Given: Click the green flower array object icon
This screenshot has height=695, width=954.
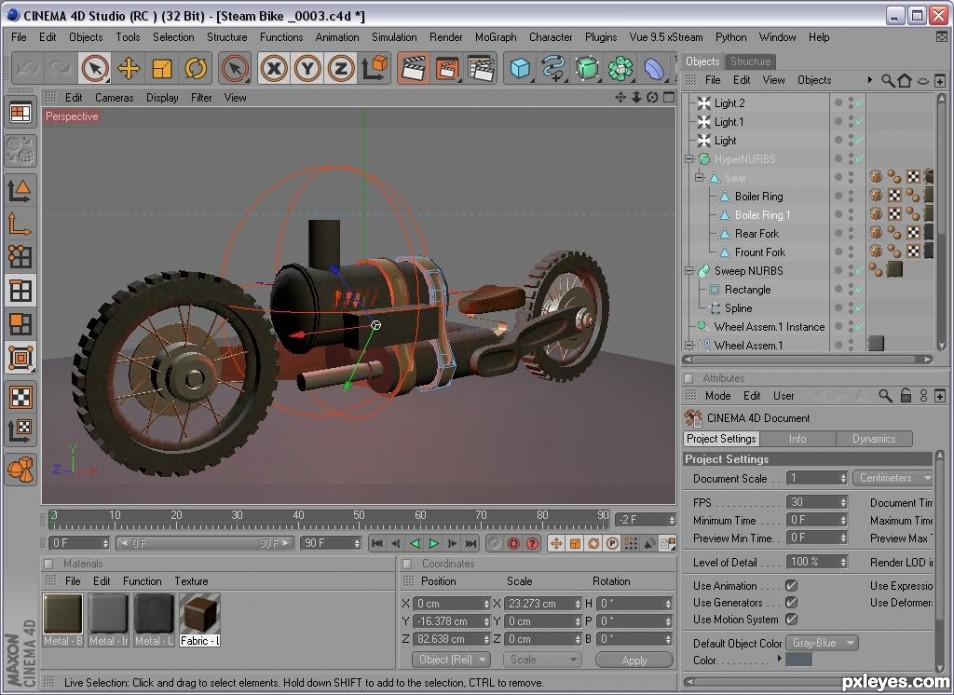Looking at the screenshot, I should (620, 68).
